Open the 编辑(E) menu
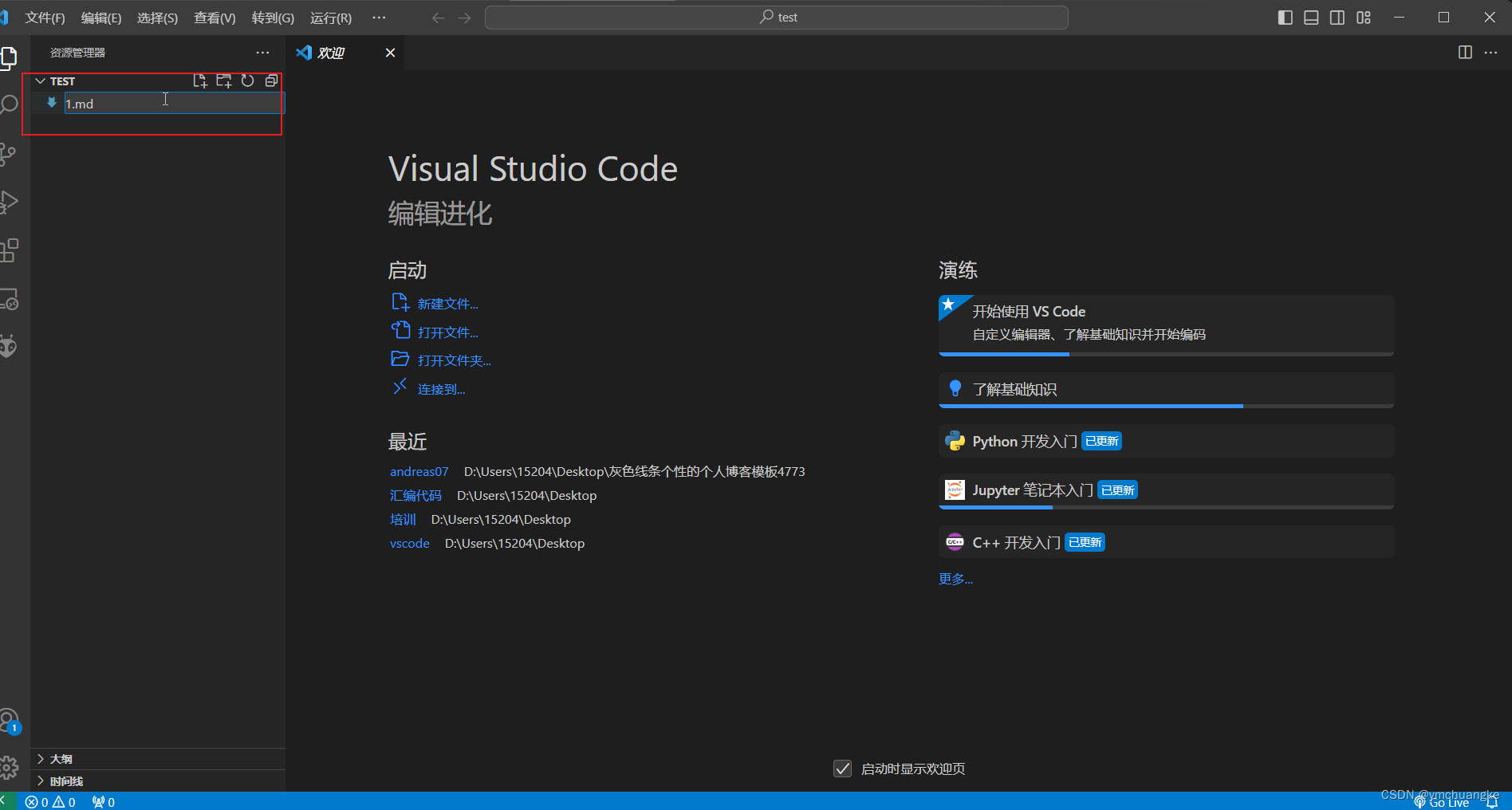This screenshot has width=1512, height=810. (x=101, y=18)
